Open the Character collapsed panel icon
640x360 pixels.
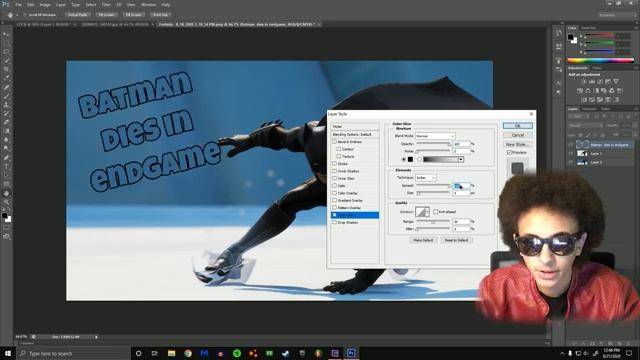point(558,83)
